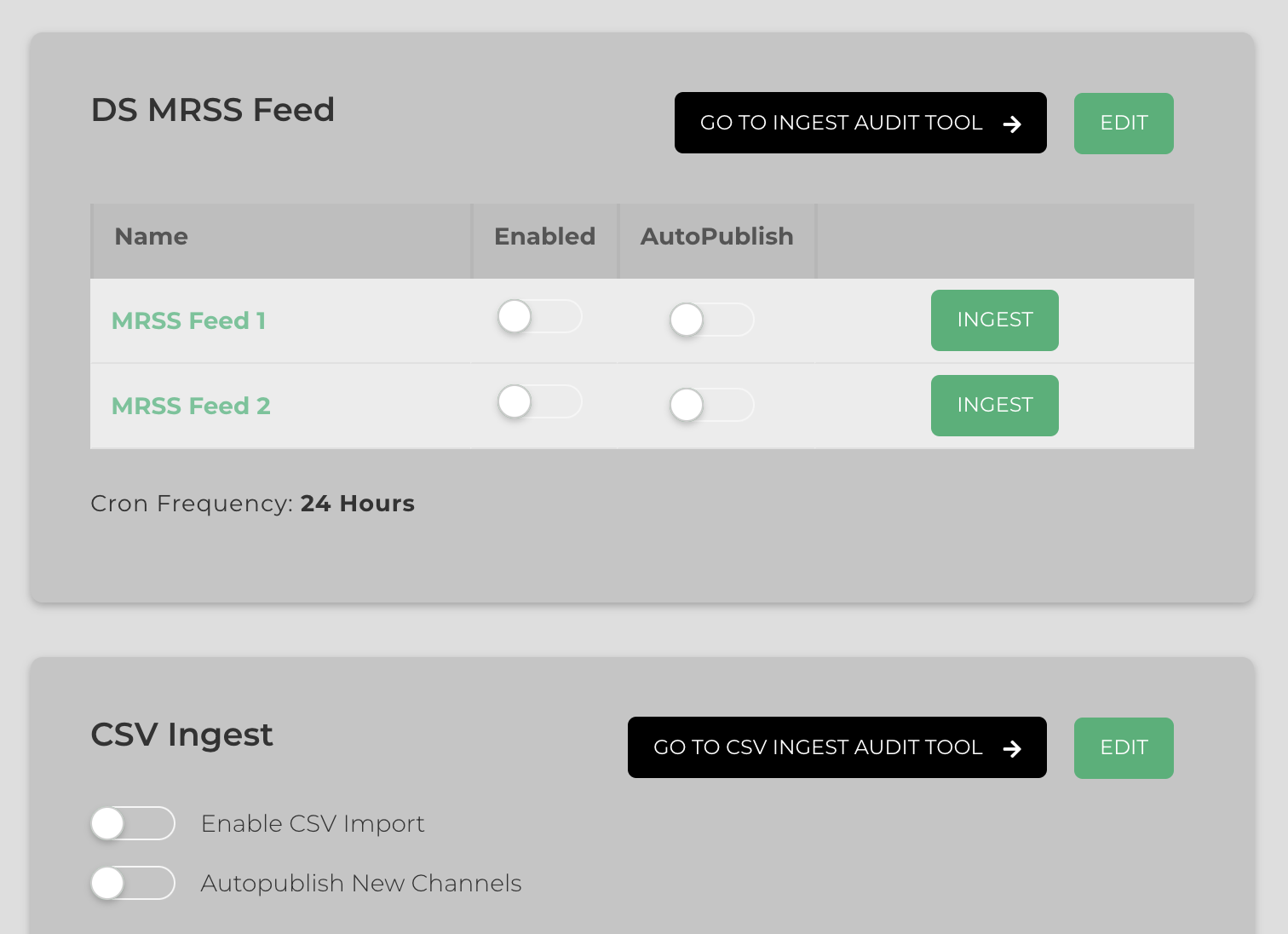The image size is (1288, 934).
Task: Click the DS MRSS Feed section heading
Action: coord(213,110)
